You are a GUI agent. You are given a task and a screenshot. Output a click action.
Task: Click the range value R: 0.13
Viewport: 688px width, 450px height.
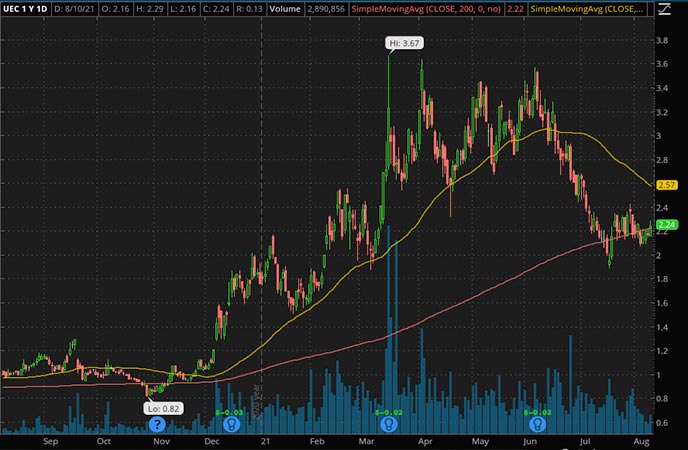tap(249, 8)
